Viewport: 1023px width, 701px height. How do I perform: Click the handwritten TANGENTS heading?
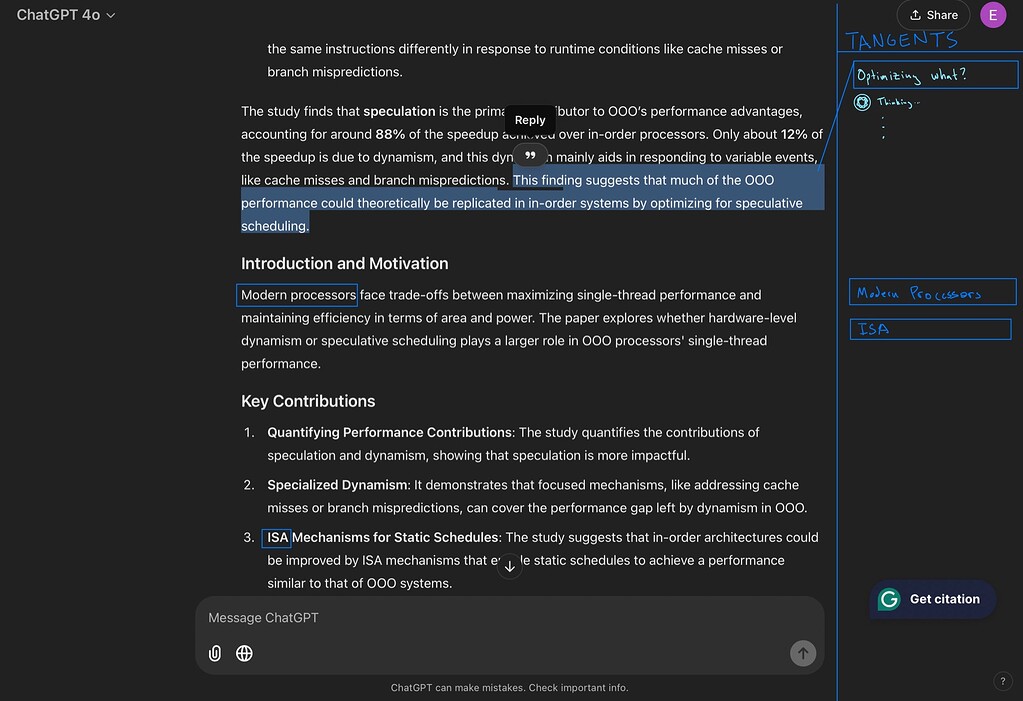[x=901, y=38]
